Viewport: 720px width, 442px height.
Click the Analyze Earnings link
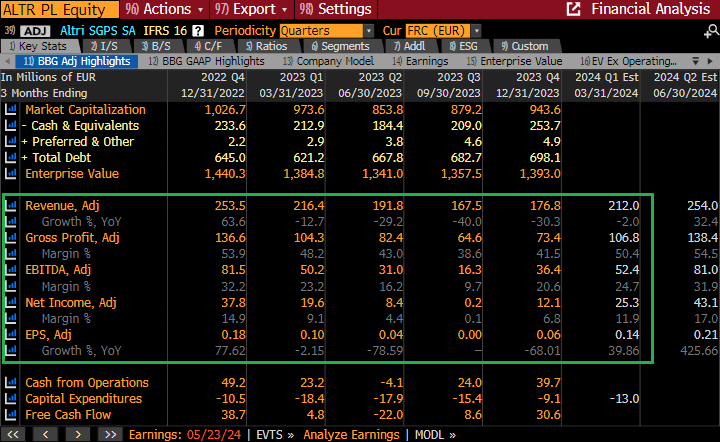(351, 434)
